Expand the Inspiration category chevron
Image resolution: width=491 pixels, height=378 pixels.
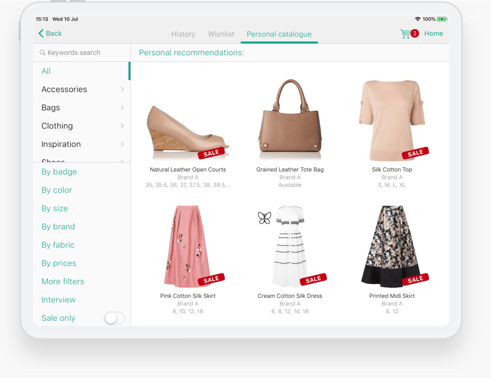coord(122,144)
